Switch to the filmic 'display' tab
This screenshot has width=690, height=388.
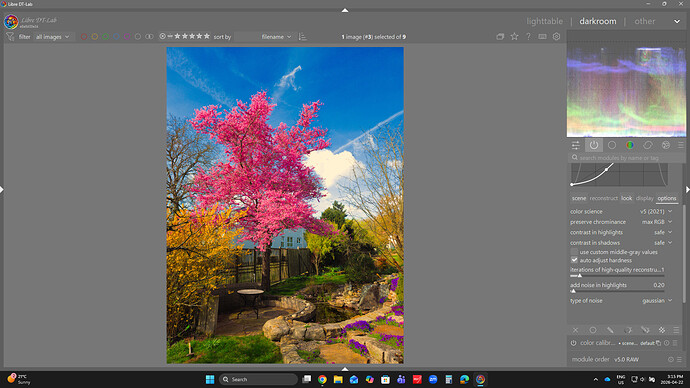point(644,198)
